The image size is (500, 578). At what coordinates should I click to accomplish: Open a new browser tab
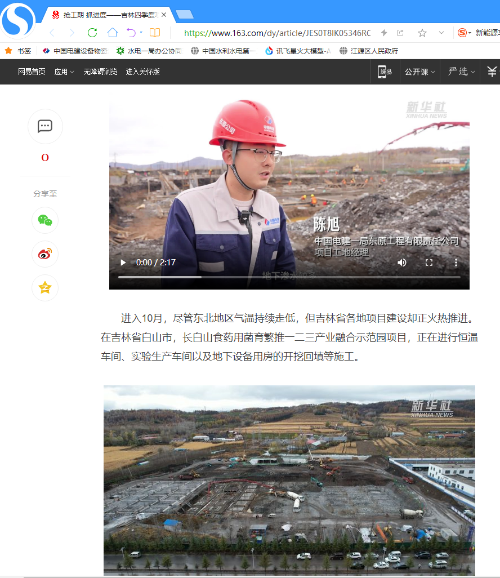pyautogui.click(x=184, y=14)
